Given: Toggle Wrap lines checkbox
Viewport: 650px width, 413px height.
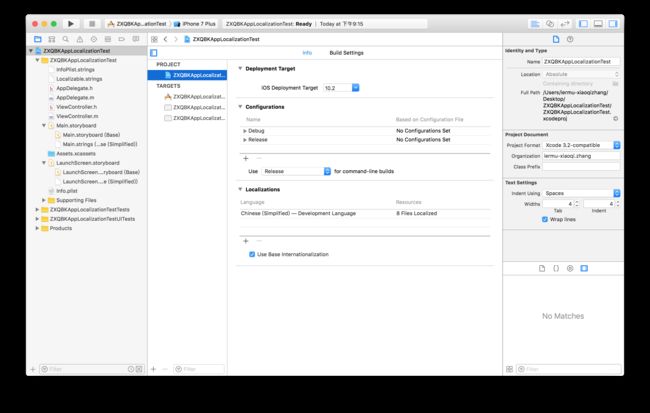Looking at the screenshot, I should [x=545, y=219].
